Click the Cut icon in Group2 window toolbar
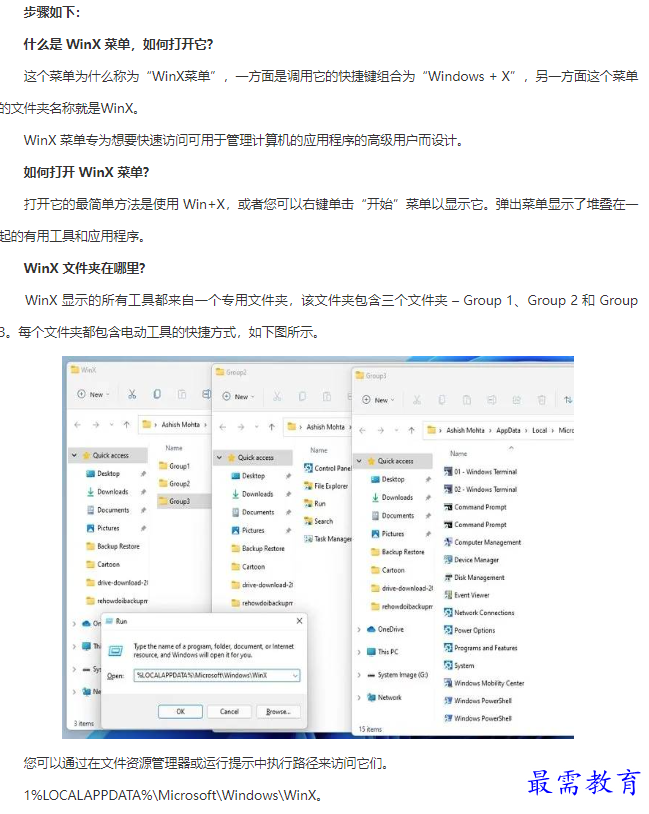 point(277,397)
